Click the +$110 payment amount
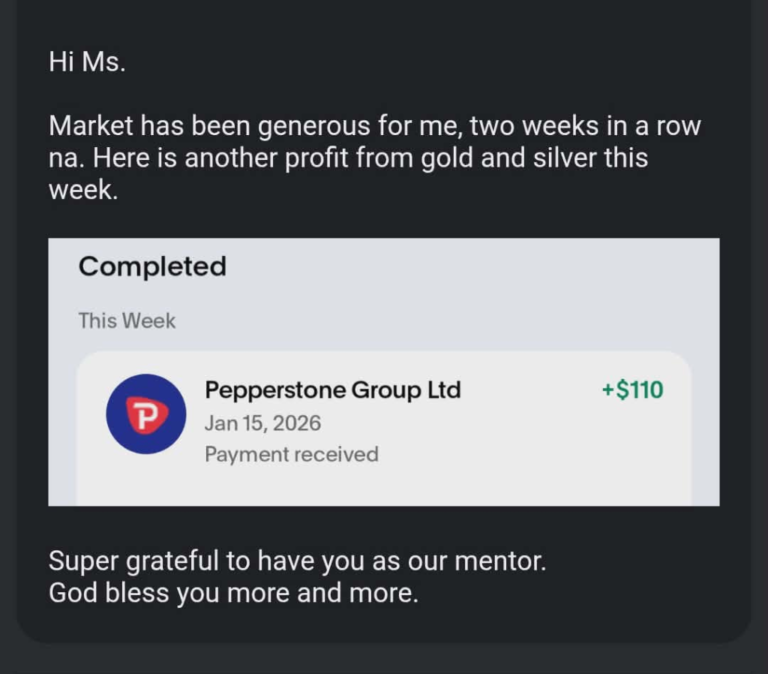This screenshot has width=768, height=674. click(x=632, y=390)
